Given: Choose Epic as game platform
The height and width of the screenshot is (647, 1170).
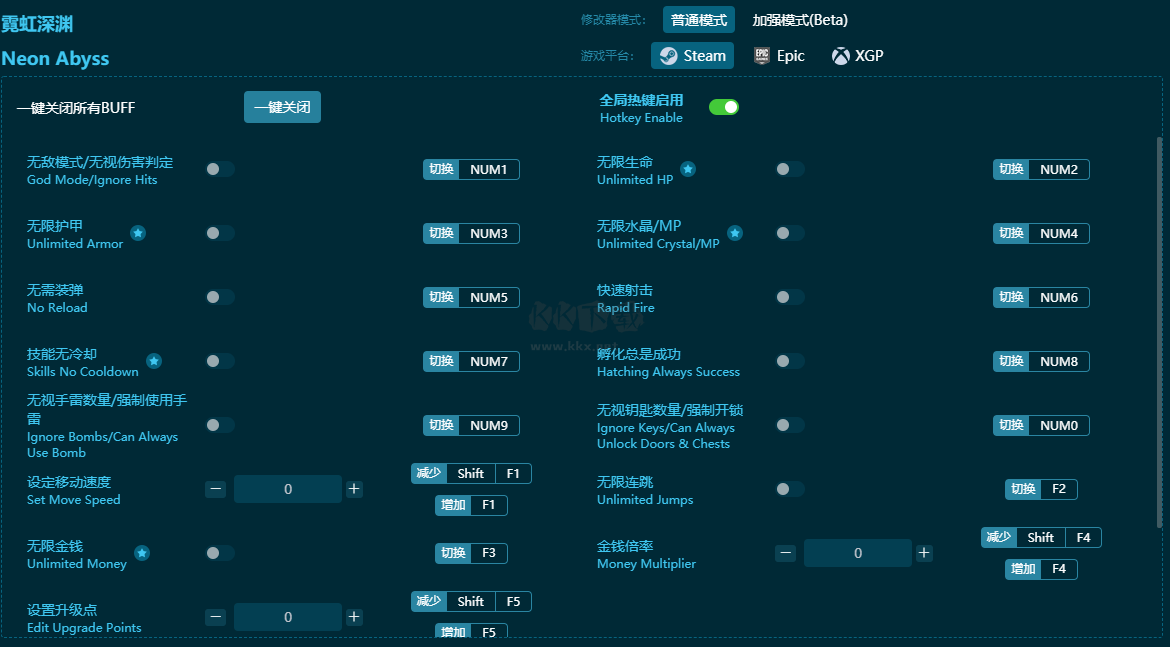Looking at the screenshot, I should pyautogui.click(x=780, y=56).
